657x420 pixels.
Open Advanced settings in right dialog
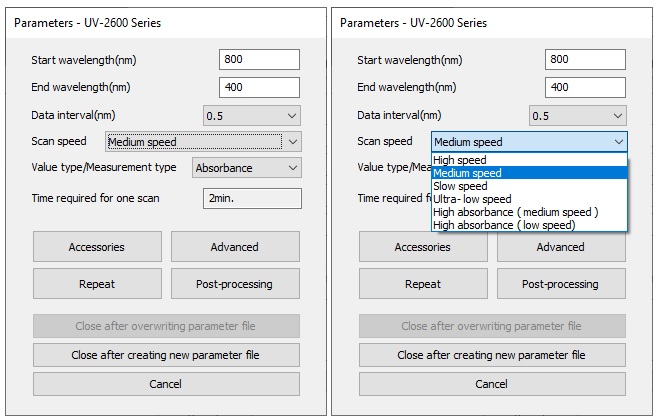[x=561, y=247]
